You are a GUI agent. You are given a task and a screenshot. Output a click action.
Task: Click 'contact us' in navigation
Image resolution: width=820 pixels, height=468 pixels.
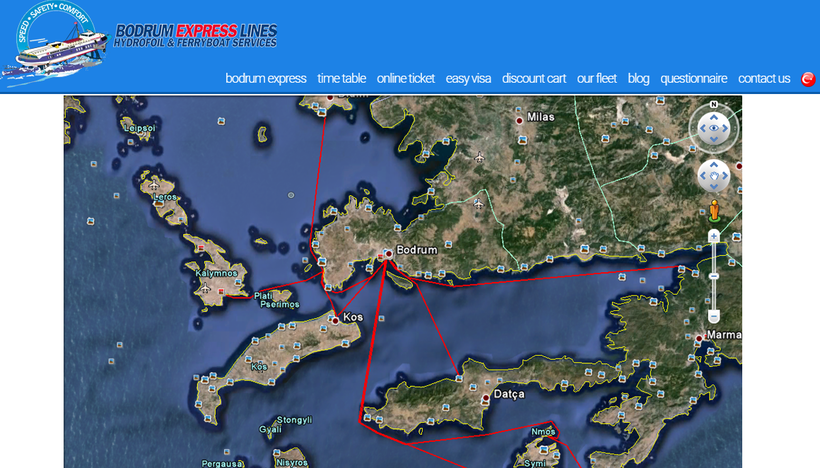(763, 79)
